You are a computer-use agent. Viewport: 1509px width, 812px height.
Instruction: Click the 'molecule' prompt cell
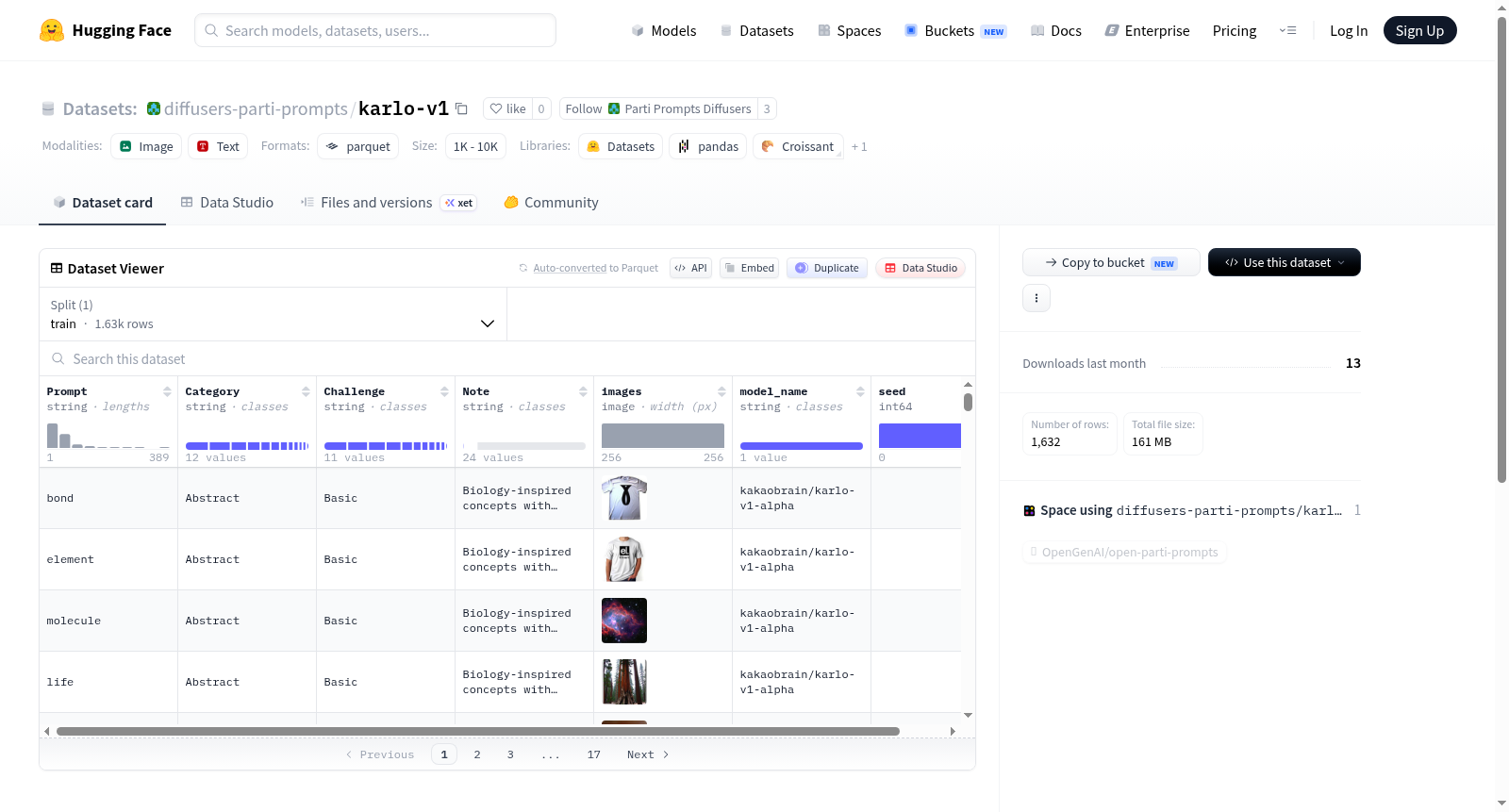[x=108, y=621]
